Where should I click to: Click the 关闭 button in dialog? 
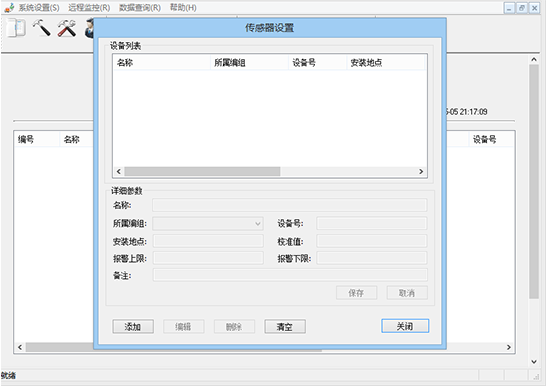point(405,326)
